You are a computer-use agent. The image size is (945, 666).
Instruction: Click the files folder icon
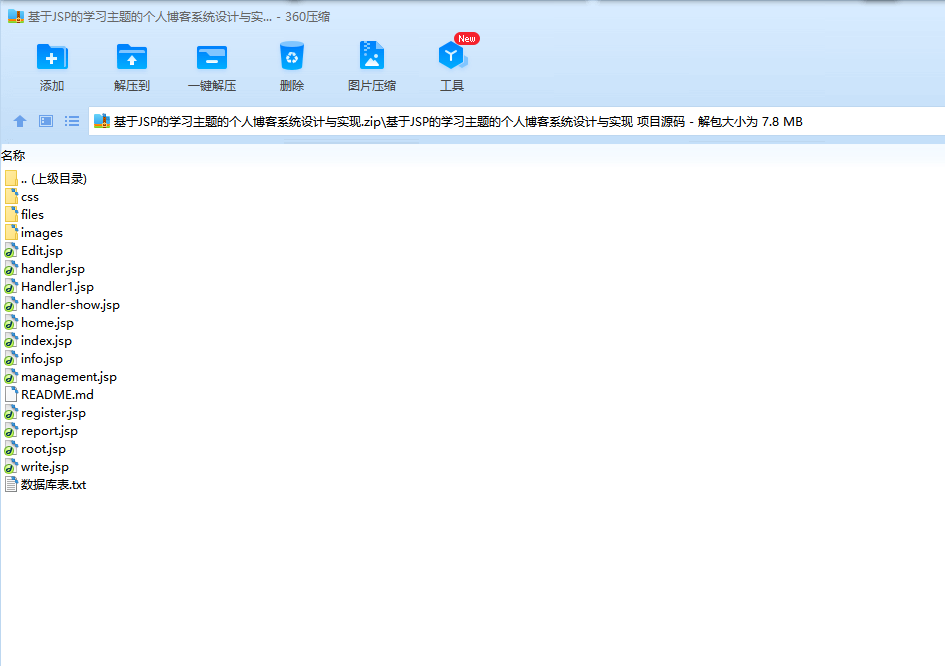[11, 215]
